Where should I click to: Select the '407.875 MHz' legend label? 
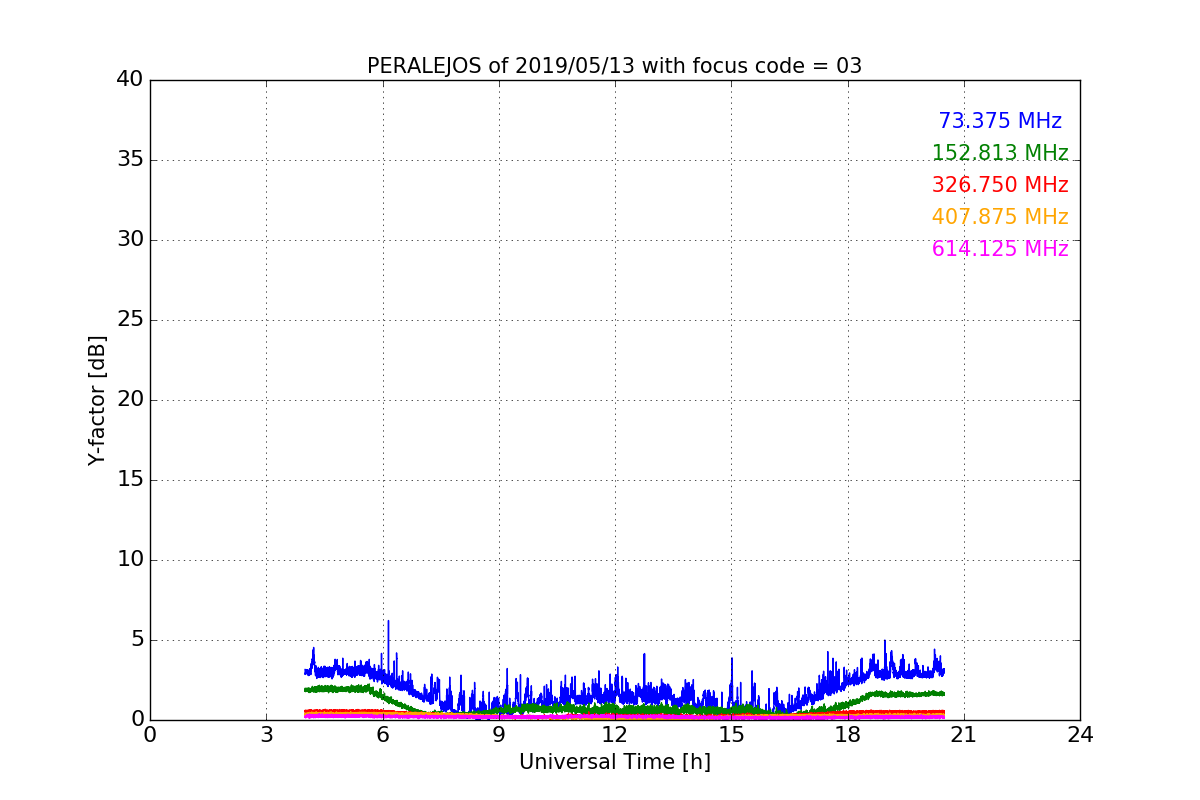pyautogui.click(x=1000, y=217)
